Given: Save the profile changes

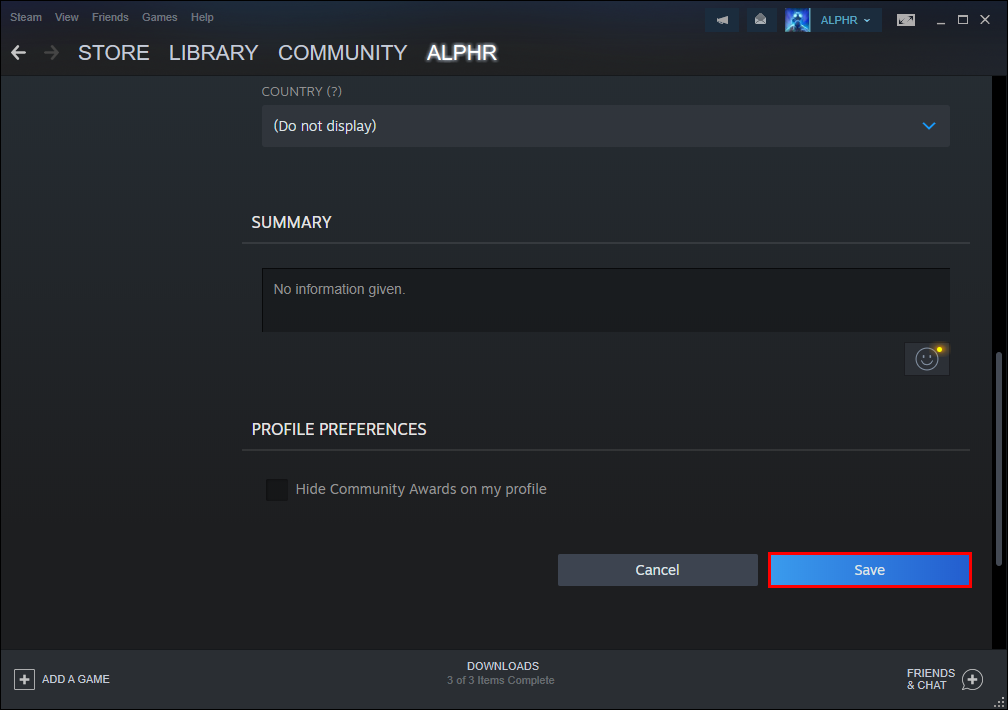Looking at the screenshot, I should [x=870, y=570].
